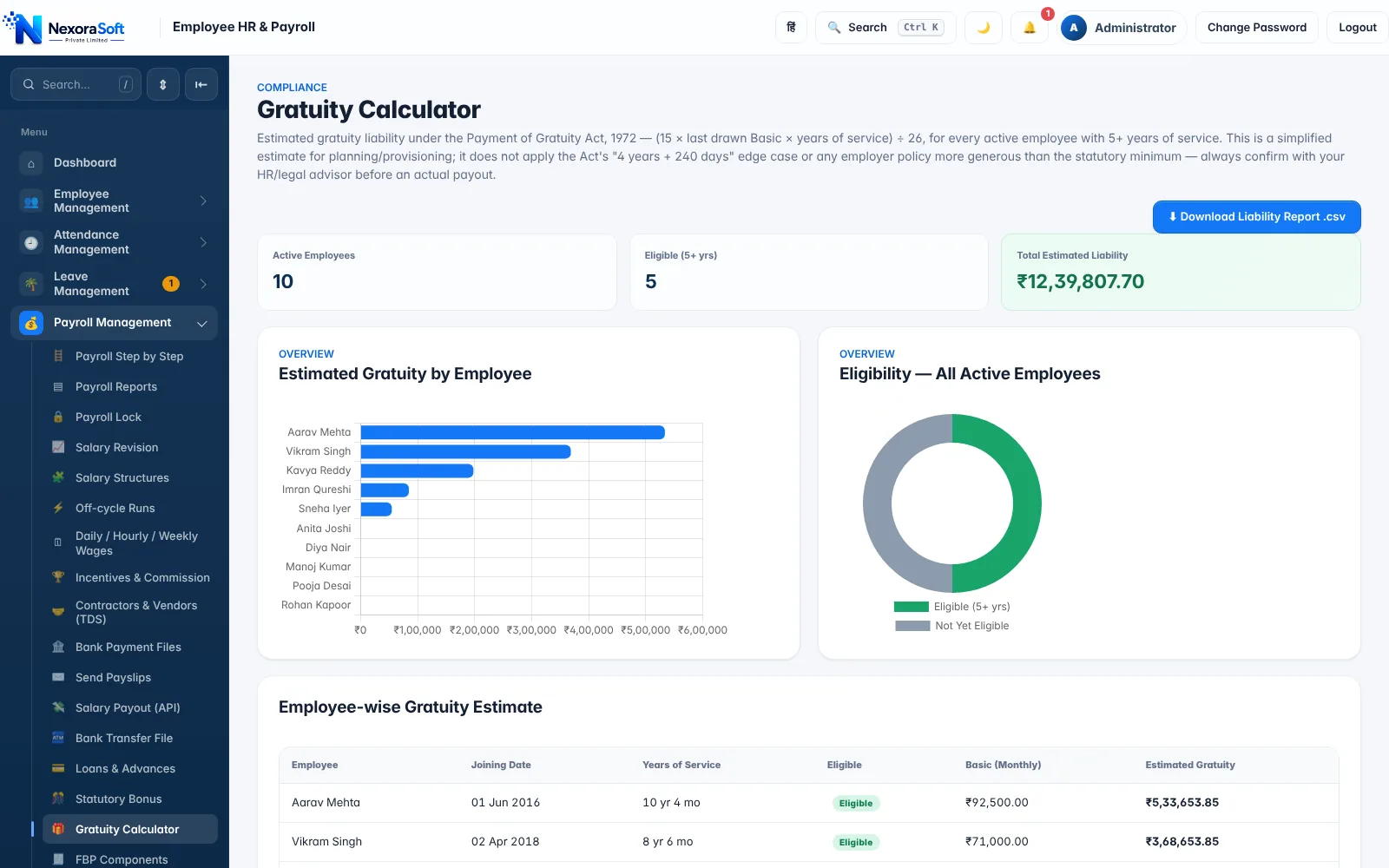Screen dimensions: 1389x868
Task: Focus the sidebar Search input field
Action: coord(76,84)
